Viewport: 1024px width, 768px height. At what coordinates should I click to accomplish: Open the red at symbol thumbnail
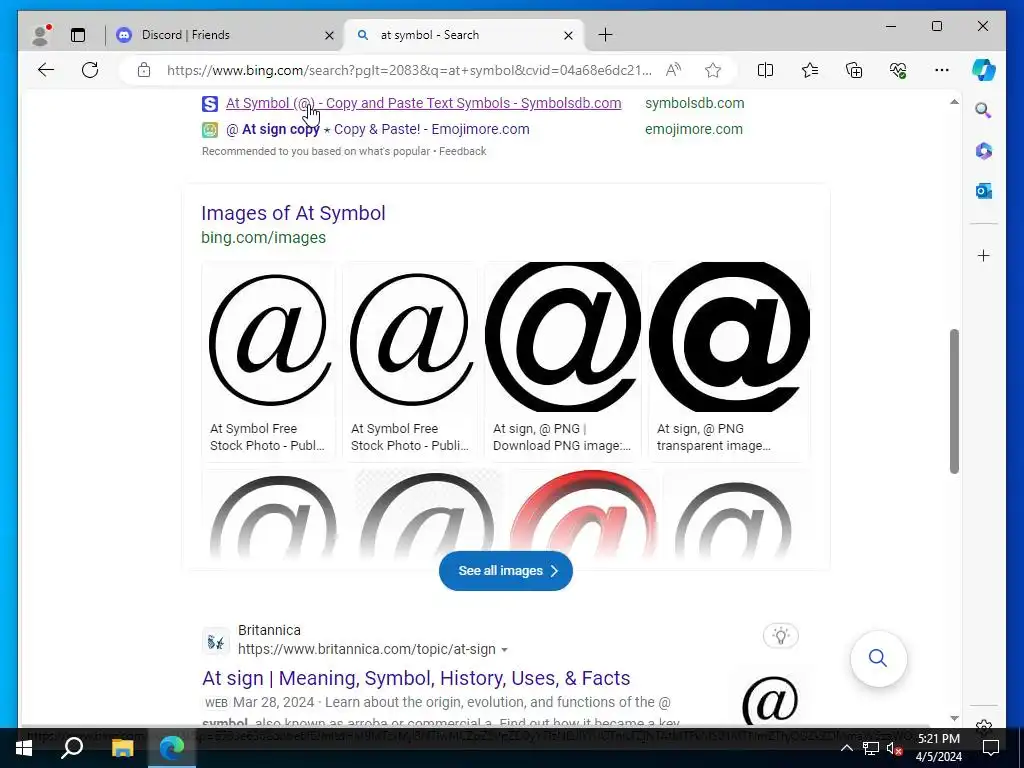point(583,513)
